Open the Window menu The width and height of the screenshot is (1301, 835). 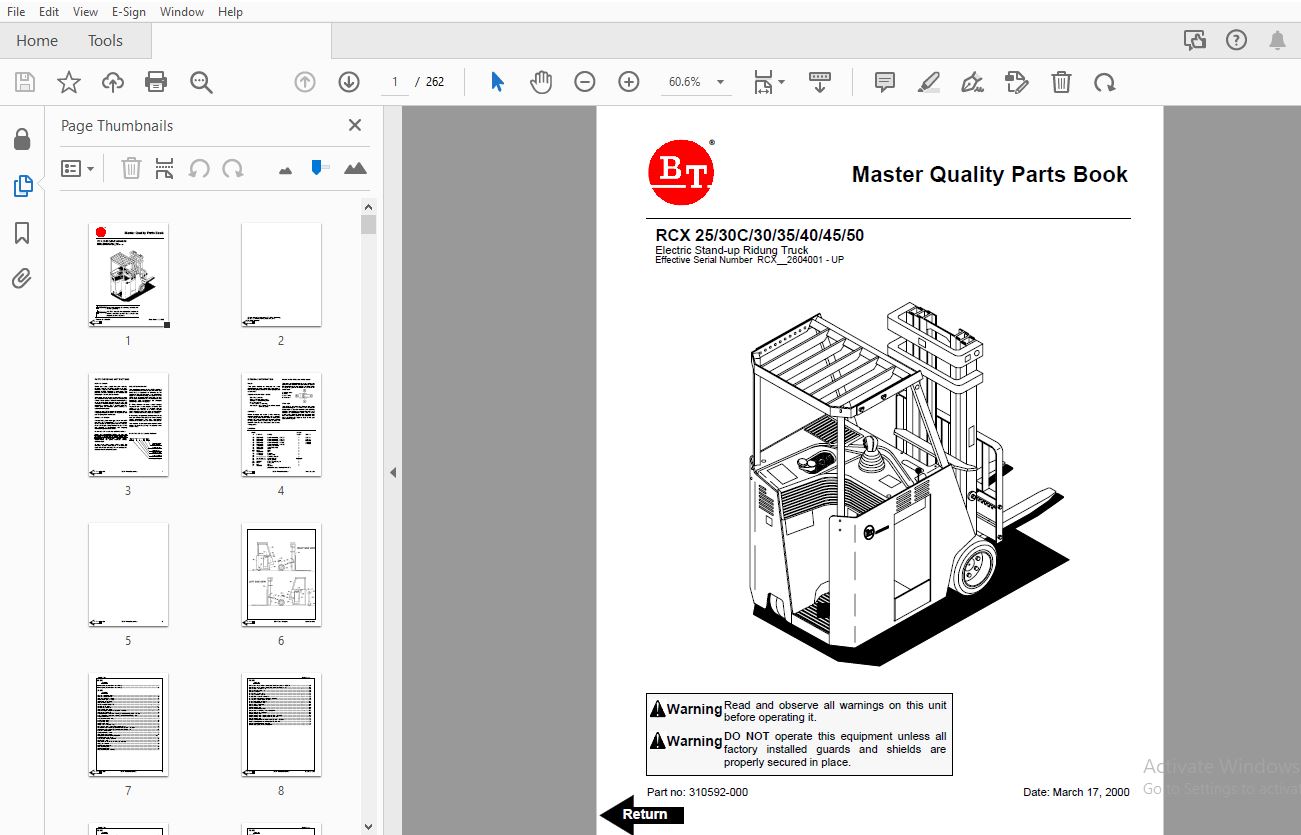click(x=182, y=12)
